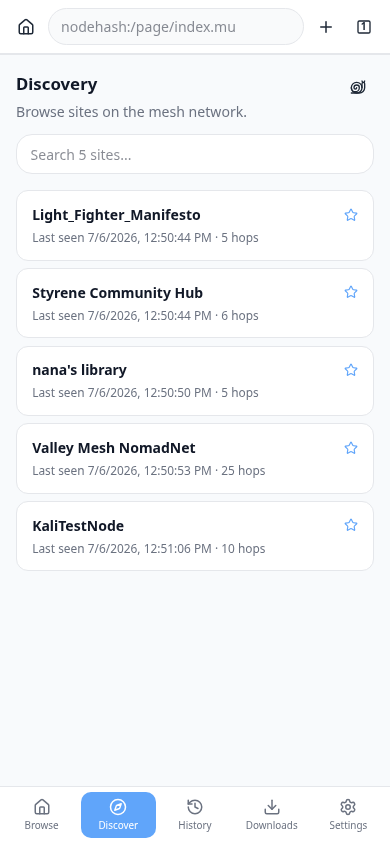Select the Discover tab
Viewport: 390px width, 844px height.
pyautogui.click(x=118, y=815)
